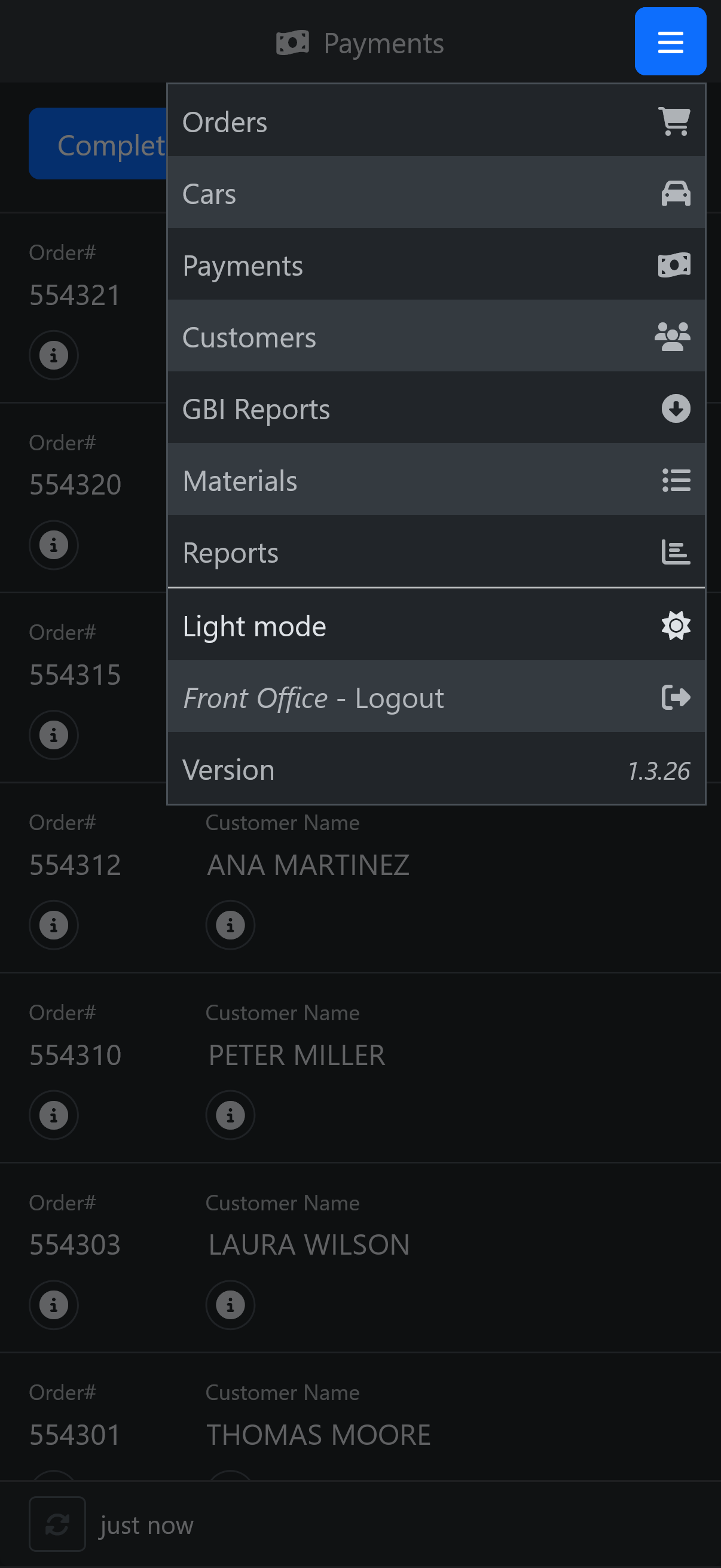The image size is (721, 1568).
Task: Toggle Light mode
Action: coord(436,625)
